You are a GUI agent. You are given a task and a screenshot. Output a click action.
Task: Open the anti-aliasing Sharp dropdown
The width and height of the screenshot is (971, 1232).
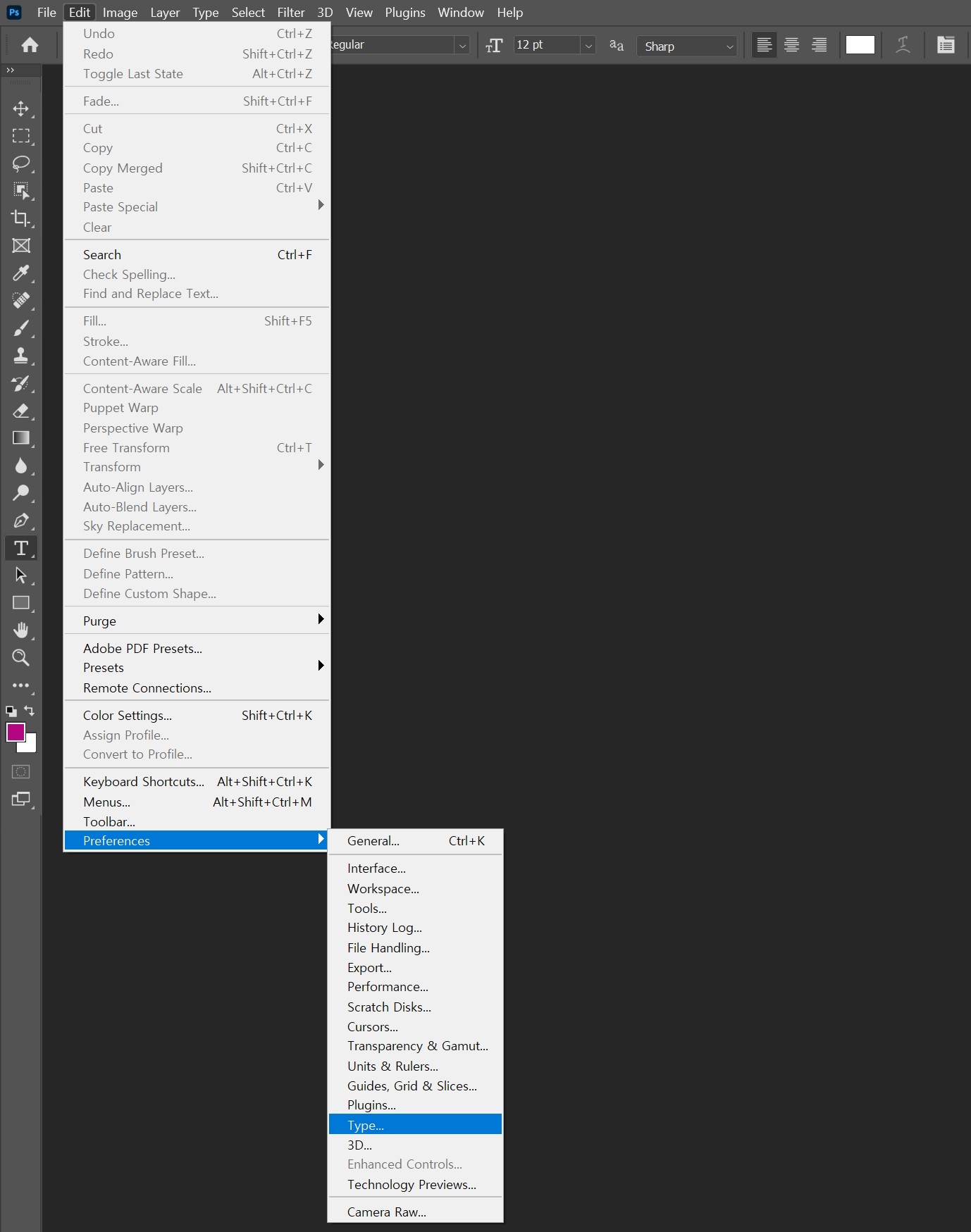[x=687, y=46]
